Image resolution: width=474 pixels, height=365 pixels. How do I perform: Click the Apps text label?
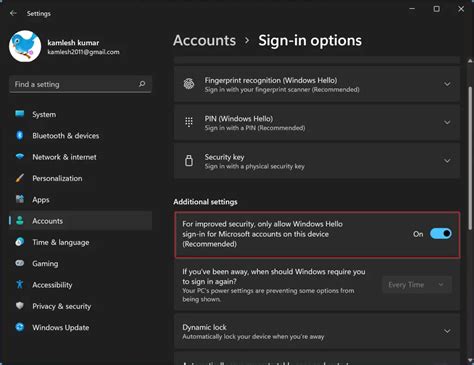[x=41, y=200]
